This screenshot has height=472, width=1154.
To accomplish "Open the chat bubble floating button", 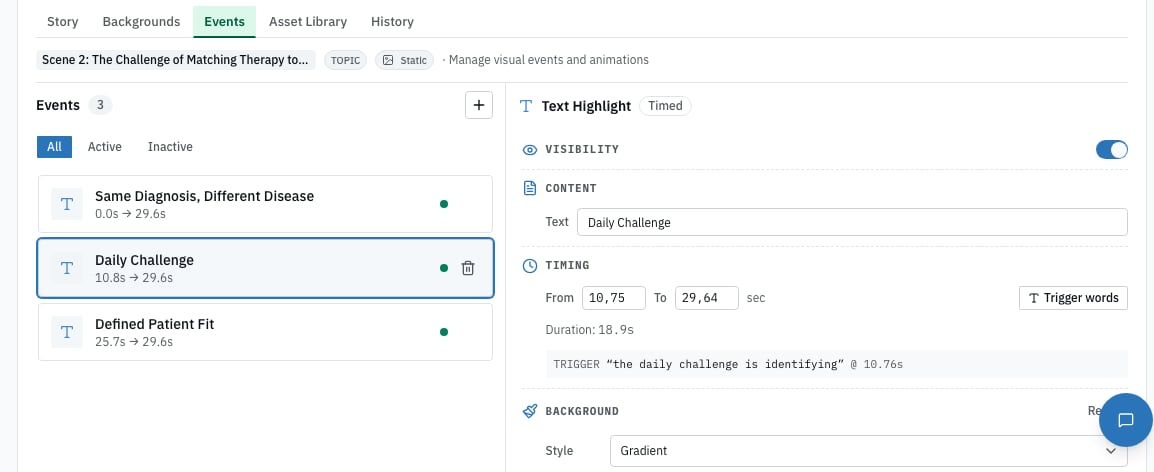I will [1125, 420].
